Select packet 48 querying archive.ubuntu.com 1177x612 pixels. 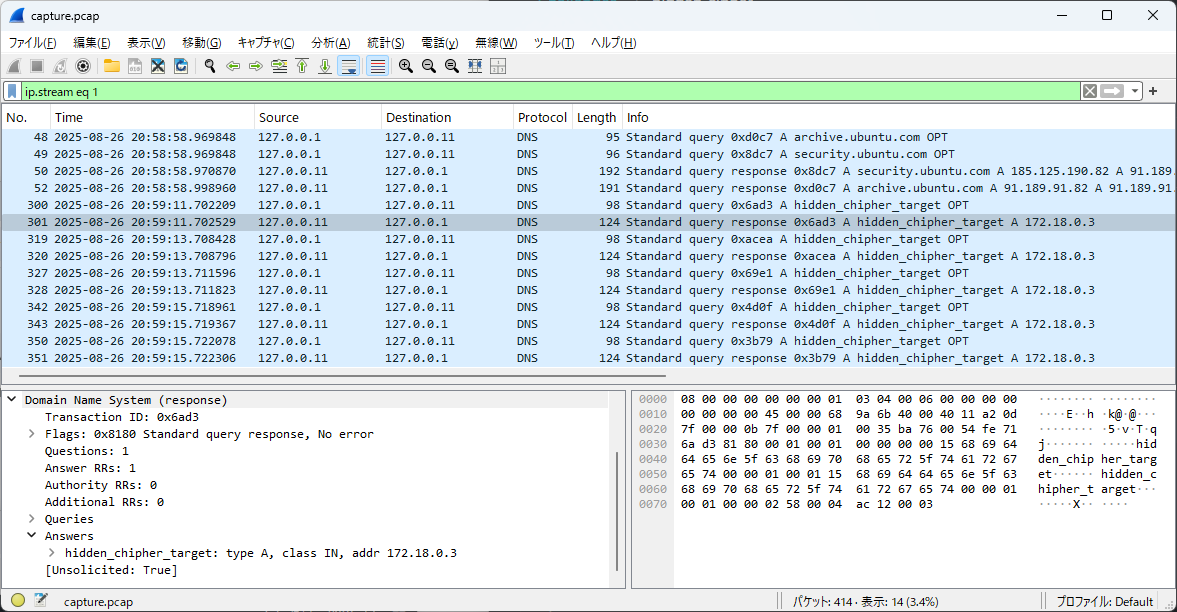tap(588, 137)
